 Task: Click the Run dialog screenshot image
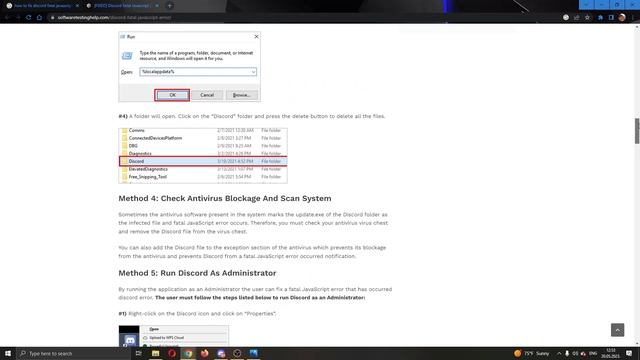pyautogui.click(x=189, y=67)
